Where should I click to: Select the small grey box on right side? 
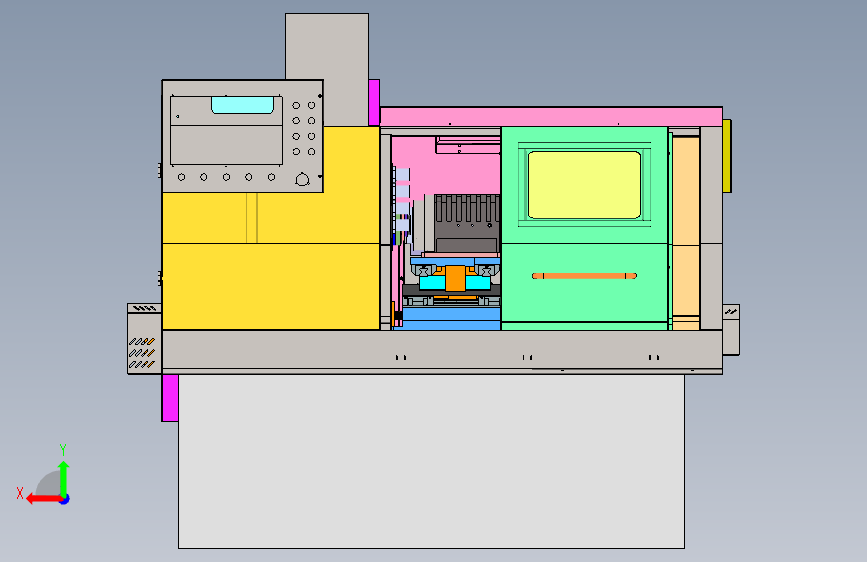pyautogui.click(x=731, y=330)
